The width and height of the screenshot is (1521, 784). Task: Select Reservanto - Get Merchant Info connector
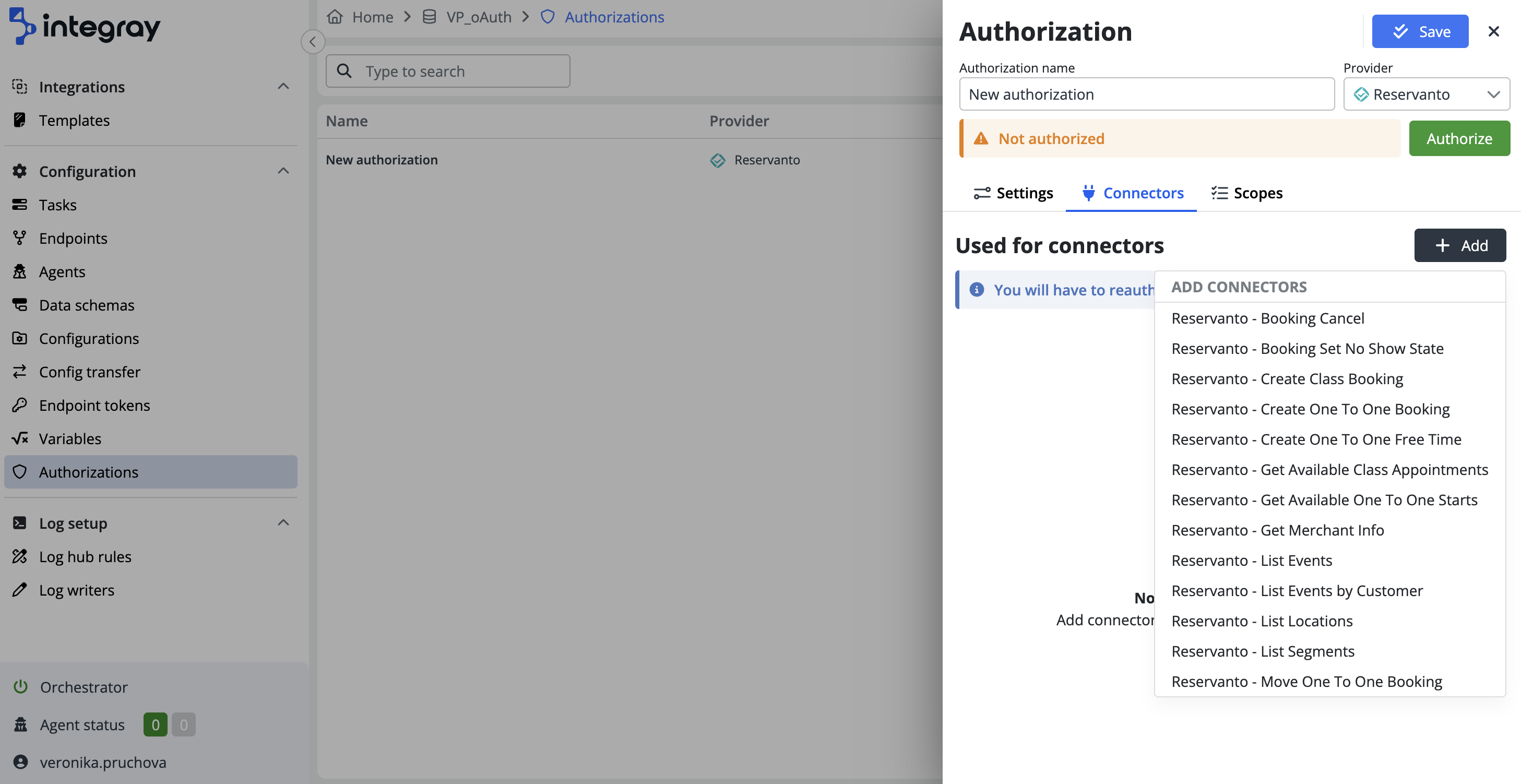[1277, 530]
